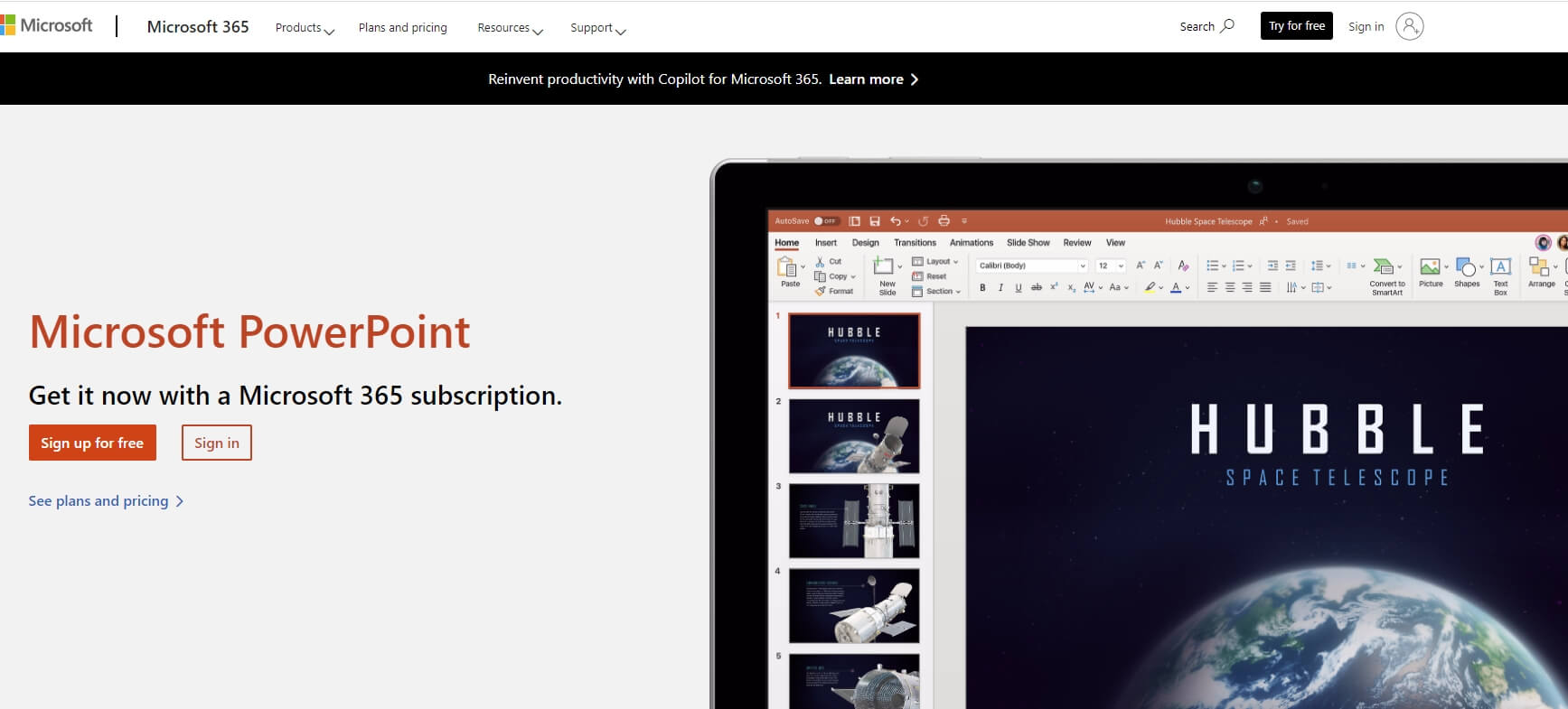
Task: Click Convert to SmartArt icon
Action: (1384, 268)
